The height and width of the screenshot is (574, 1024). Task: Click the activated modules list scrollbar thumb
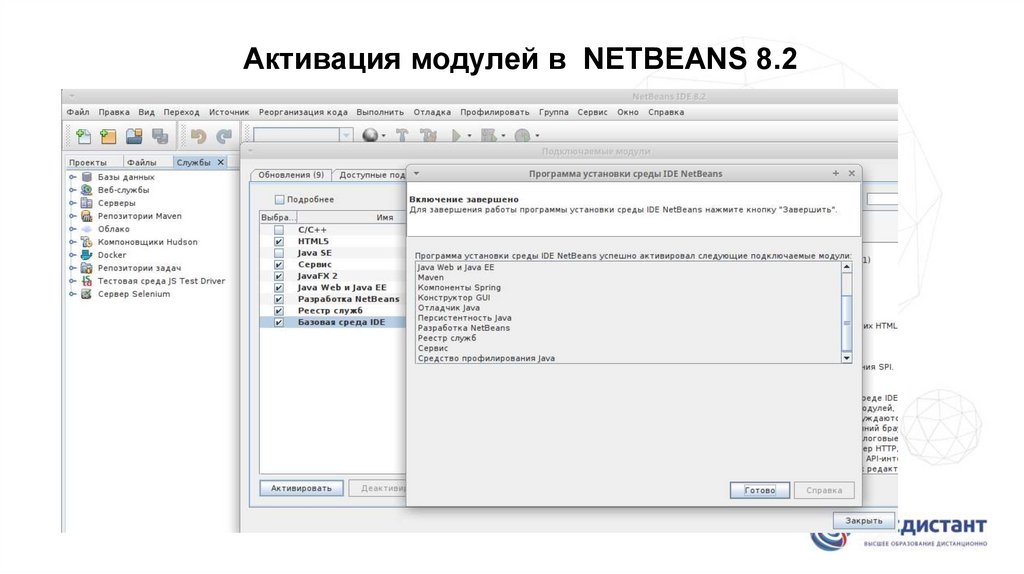(846, 323)
